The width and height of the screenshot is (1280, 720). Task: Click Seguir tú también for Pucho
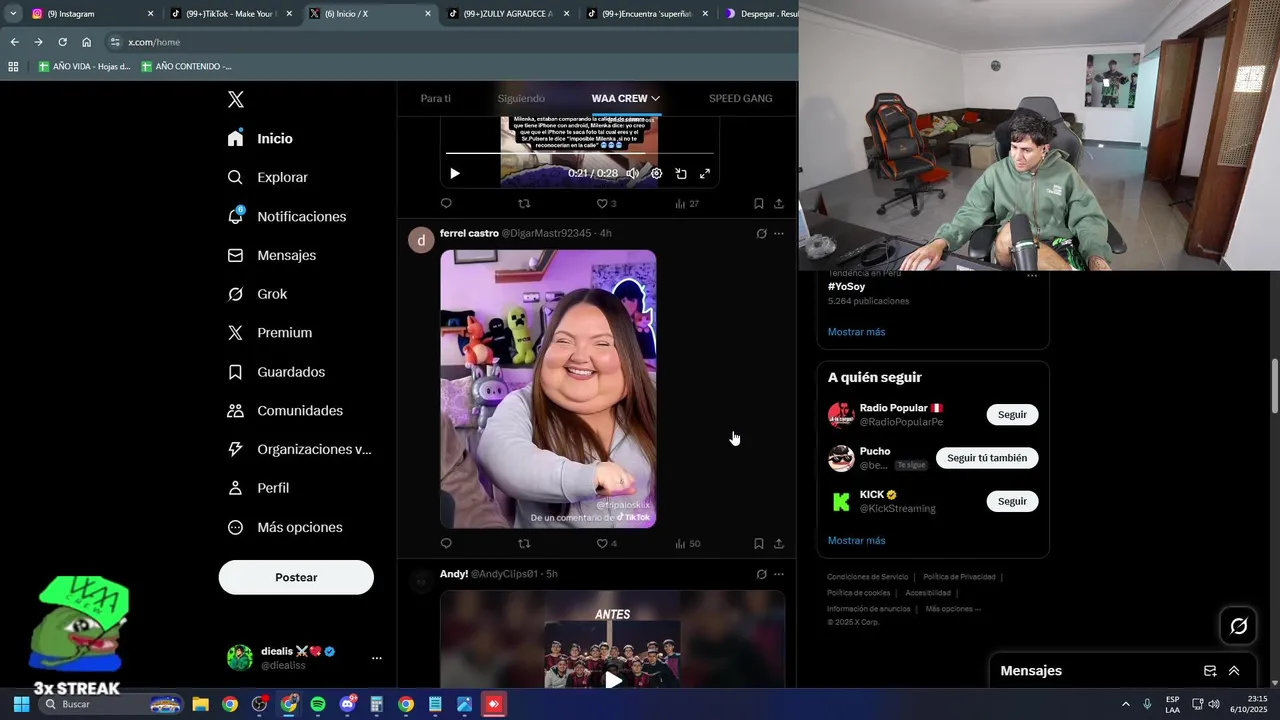click(987, 458)
